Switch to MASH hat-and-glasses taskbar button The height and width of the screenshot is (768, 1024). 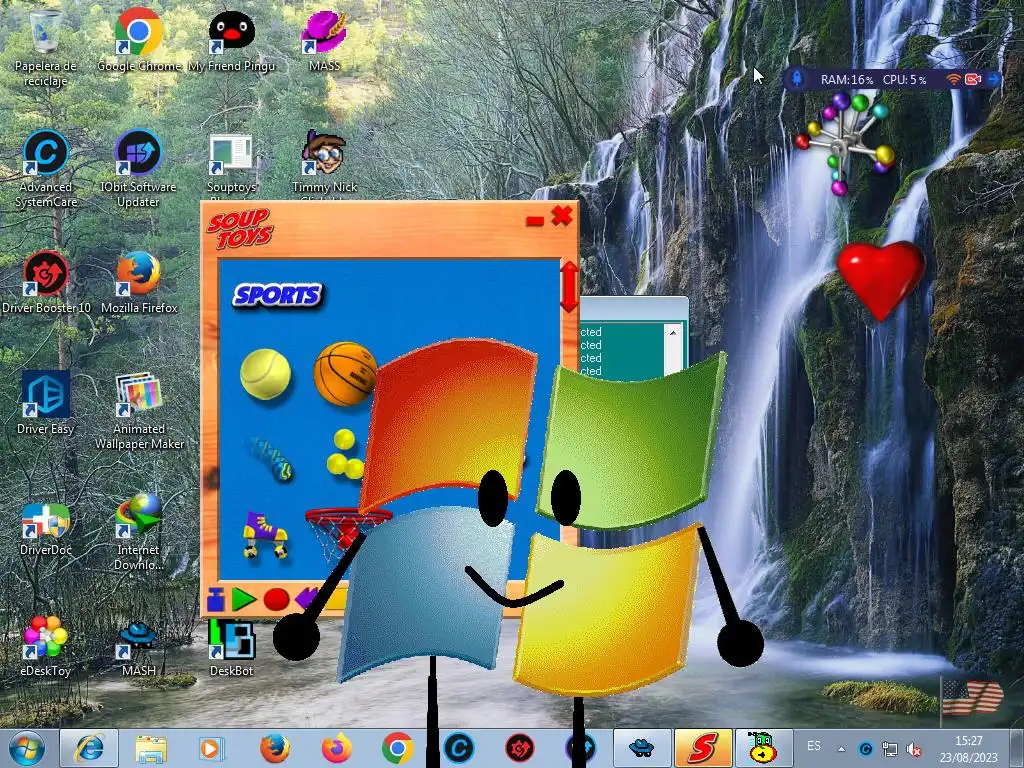(x=642, y=748)
